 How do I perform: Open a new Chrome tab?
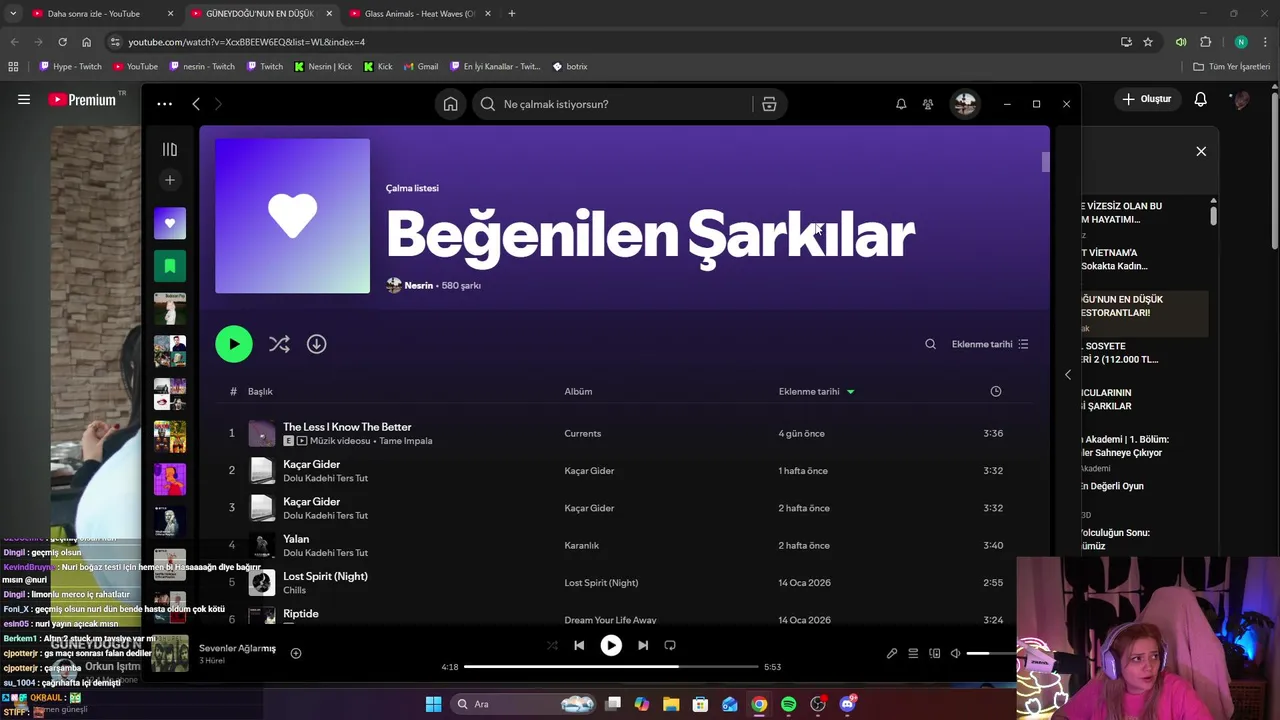click(512, 14)
